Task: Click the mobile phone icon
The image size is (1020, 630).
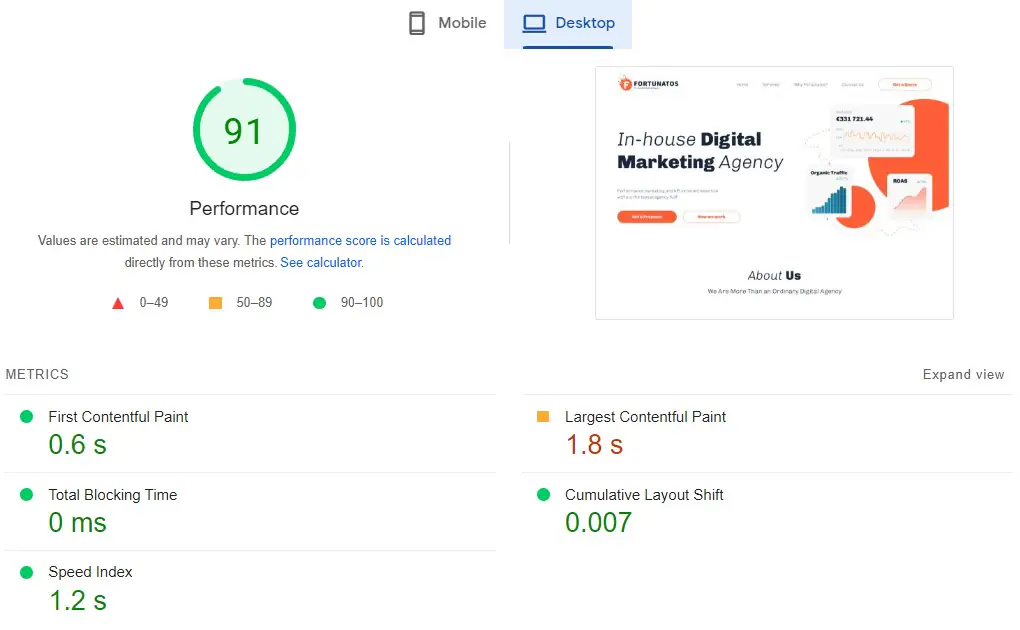Action: 417,23
